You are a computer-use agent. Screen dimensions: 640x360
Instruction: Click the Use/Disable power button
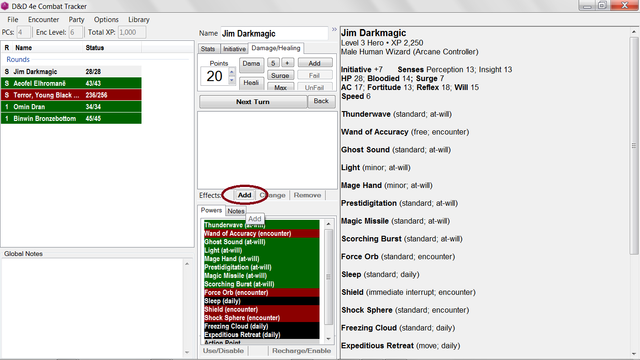[x=223, y=351]
